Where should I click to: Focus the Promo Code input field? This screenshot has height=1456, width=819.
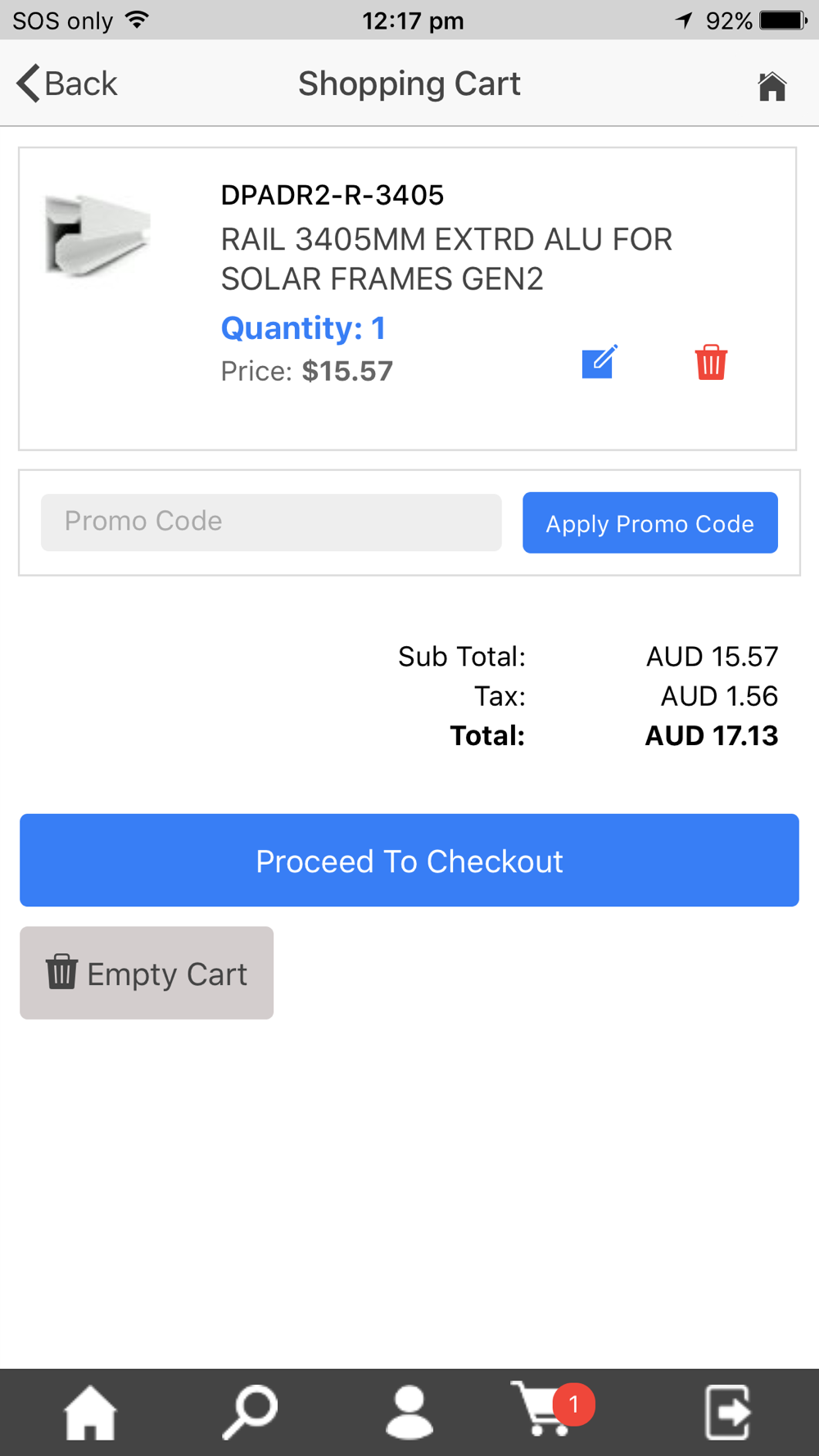pos(271,522)
